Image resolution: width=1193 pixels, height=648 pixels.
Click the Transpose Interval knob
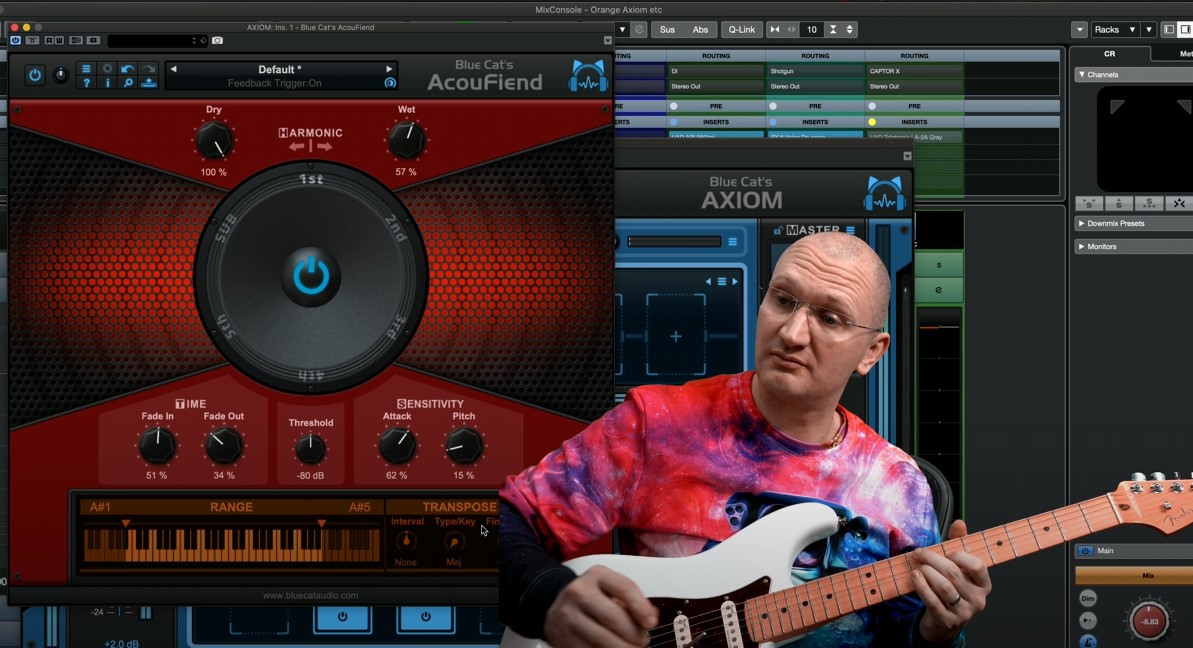point(406,542)
